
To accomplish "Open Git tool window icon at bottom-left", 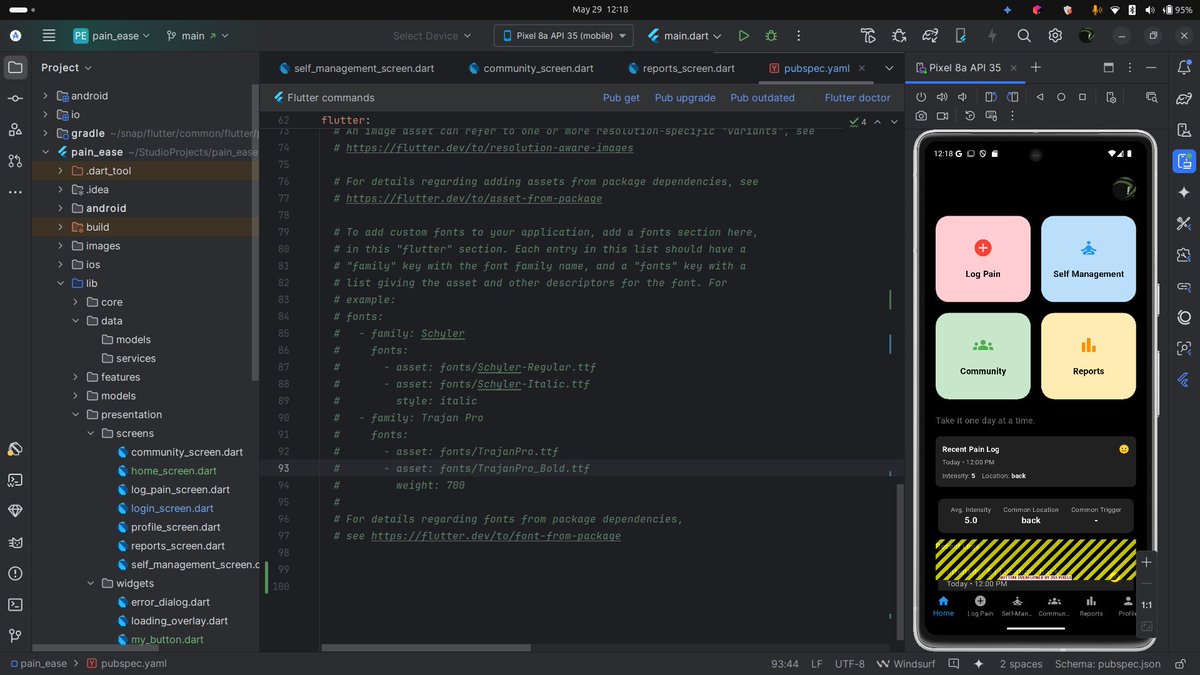I will 15,635.
